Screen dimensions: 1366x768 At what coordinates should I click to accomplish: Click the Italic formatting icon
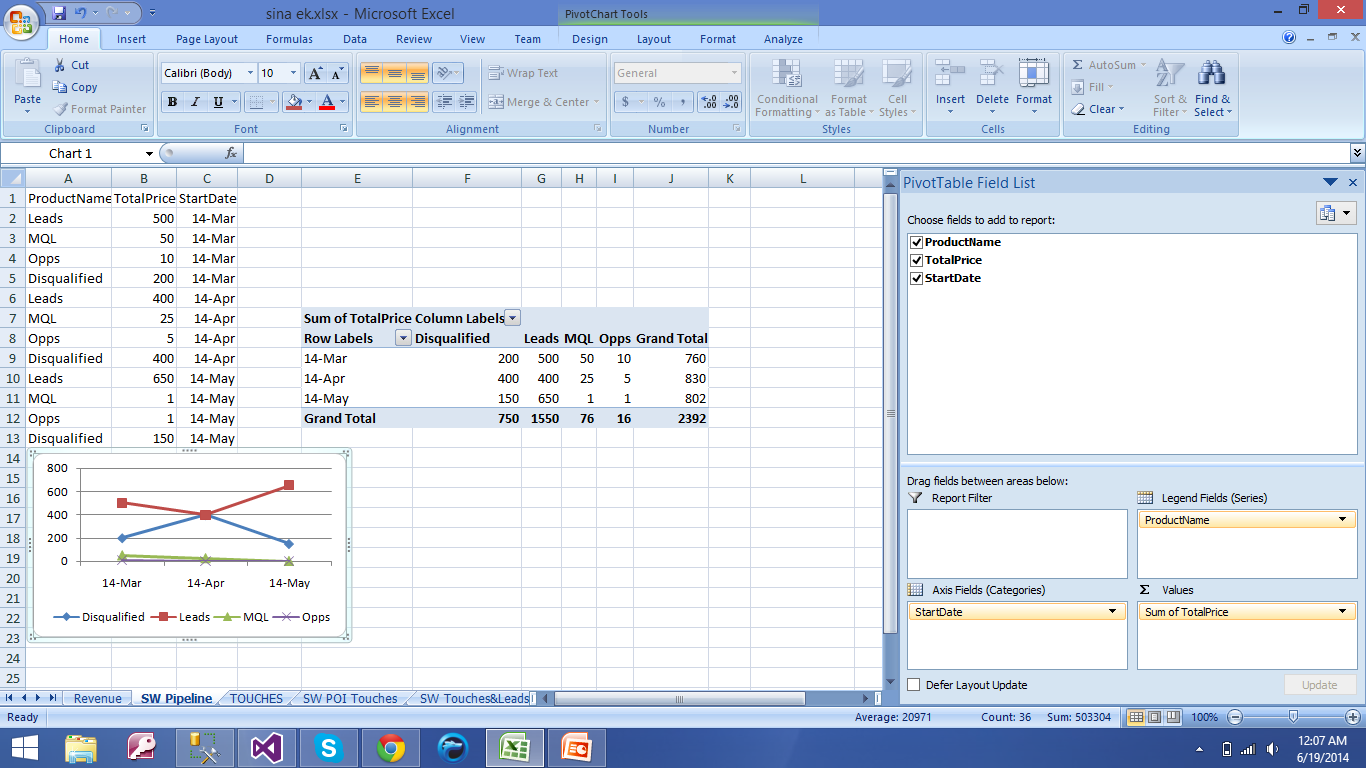point(195,102)
